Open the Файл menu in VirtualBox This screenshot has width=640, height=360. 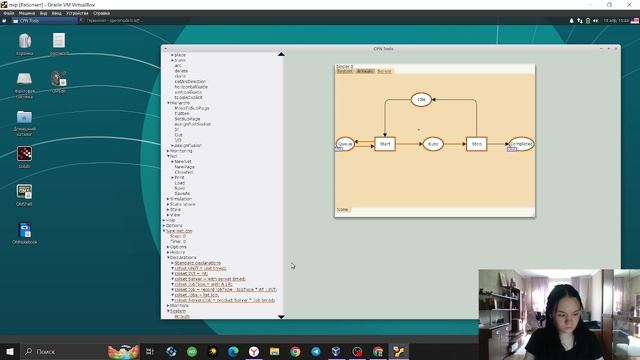(9, 13)
